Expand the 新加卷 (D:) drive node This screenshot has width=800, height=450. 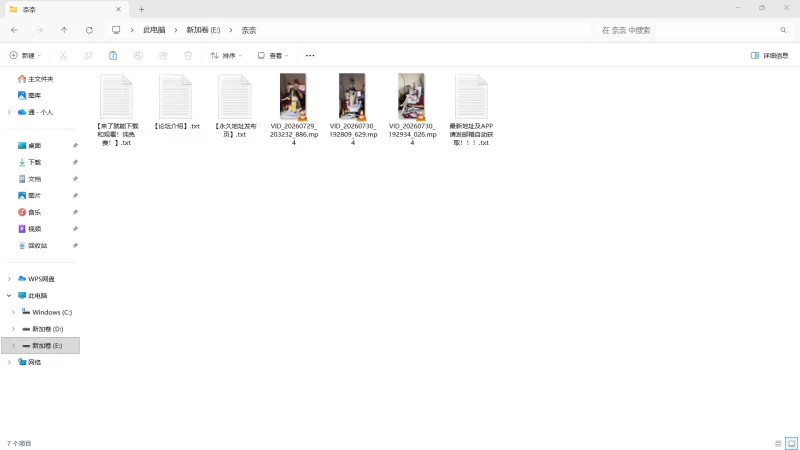13,329
